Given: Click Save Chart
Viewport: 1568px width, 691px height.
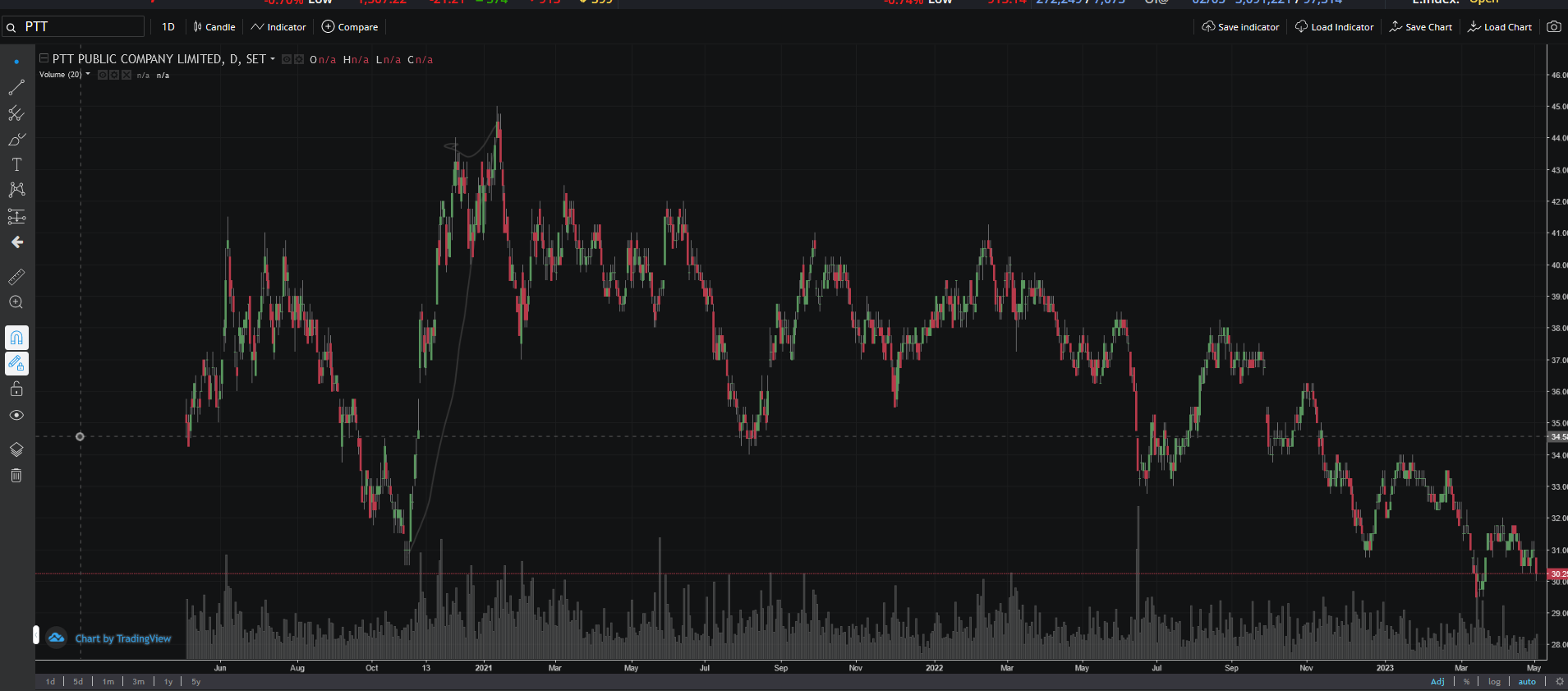Looking at the screenshot, I should point(1421,27).
